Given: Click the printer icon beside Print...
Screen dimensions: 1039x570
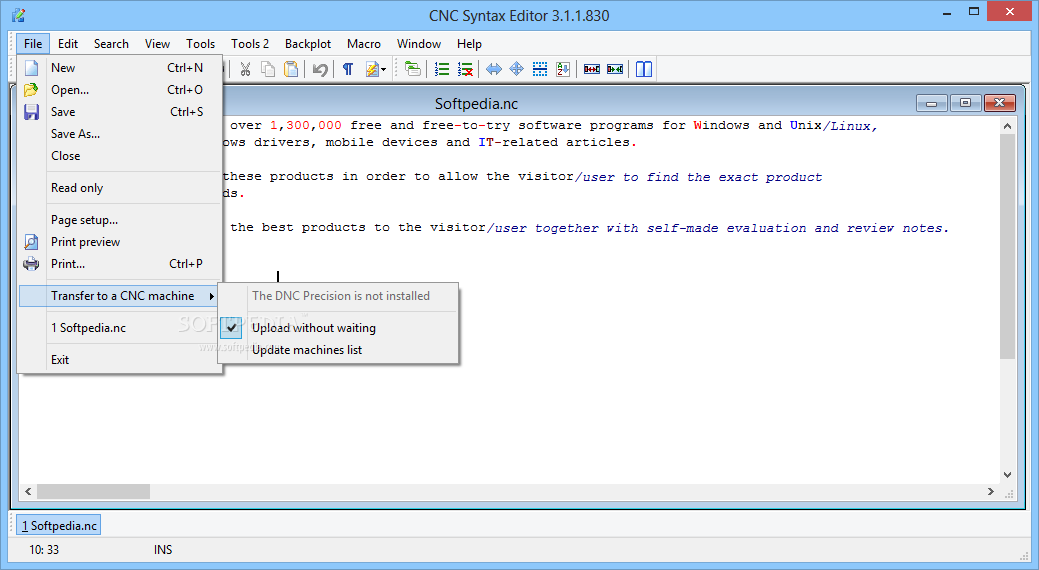Looking at the screenshot, I should 31,264.
